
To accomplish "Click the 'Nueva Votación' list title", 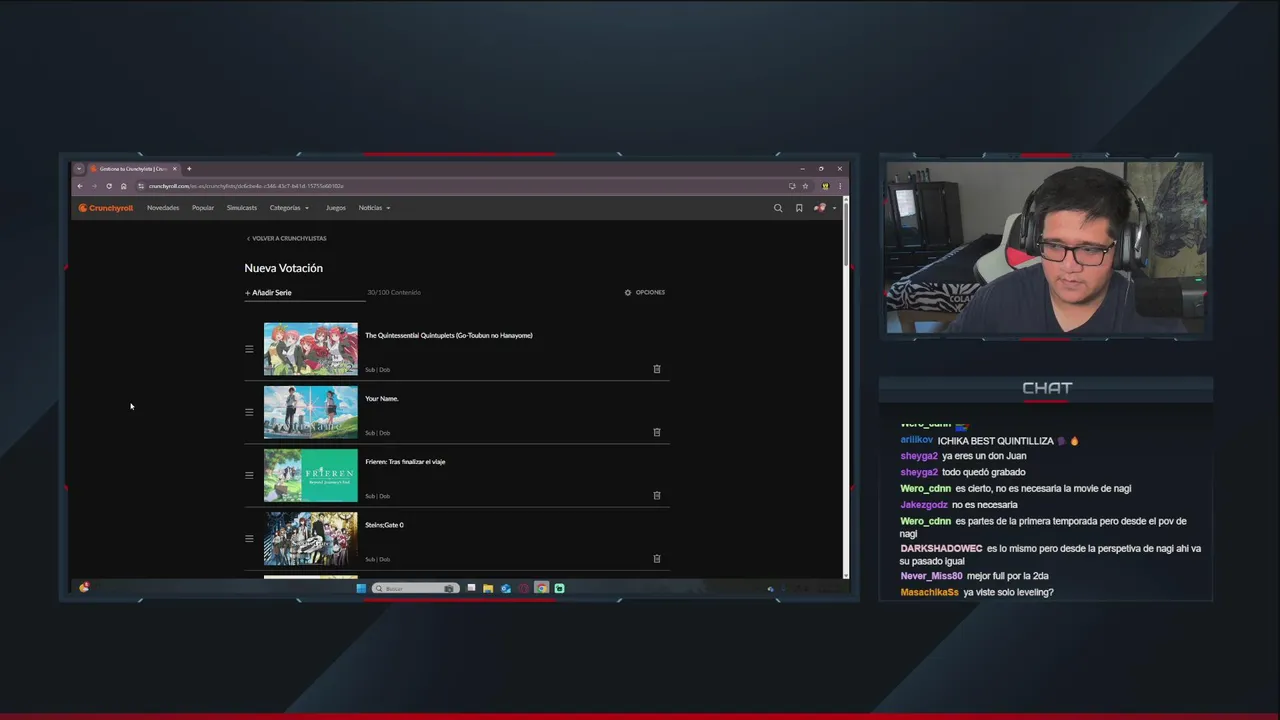I will tap(284, 268).
